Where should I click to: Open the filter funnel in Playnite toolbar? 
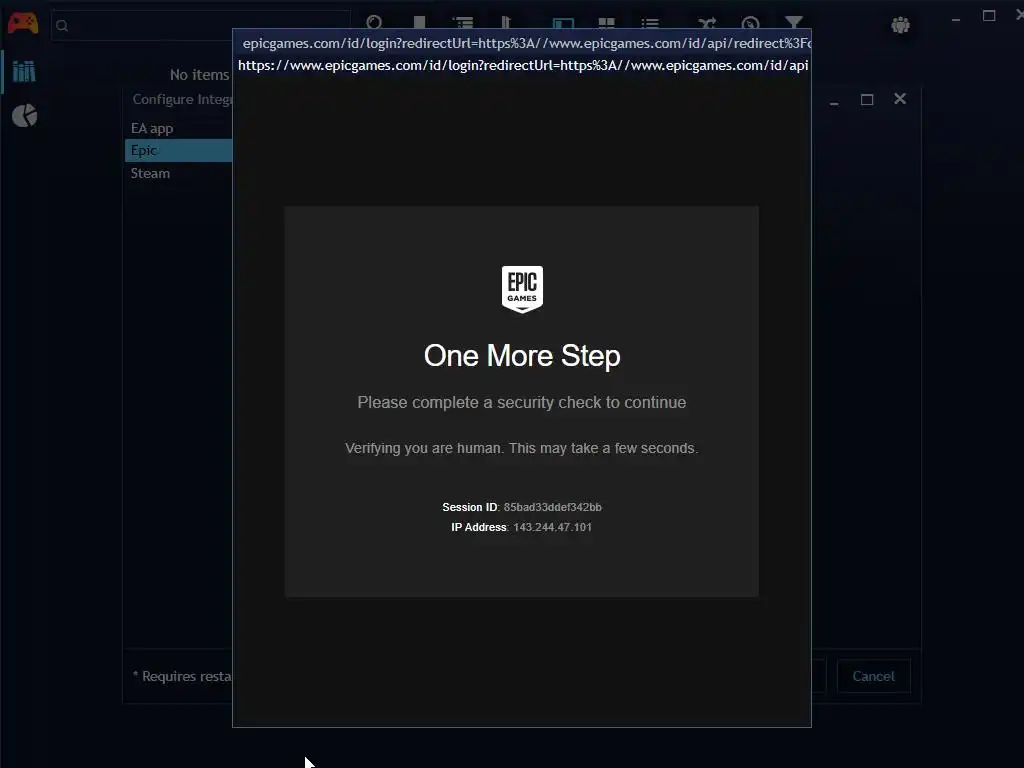793,23
